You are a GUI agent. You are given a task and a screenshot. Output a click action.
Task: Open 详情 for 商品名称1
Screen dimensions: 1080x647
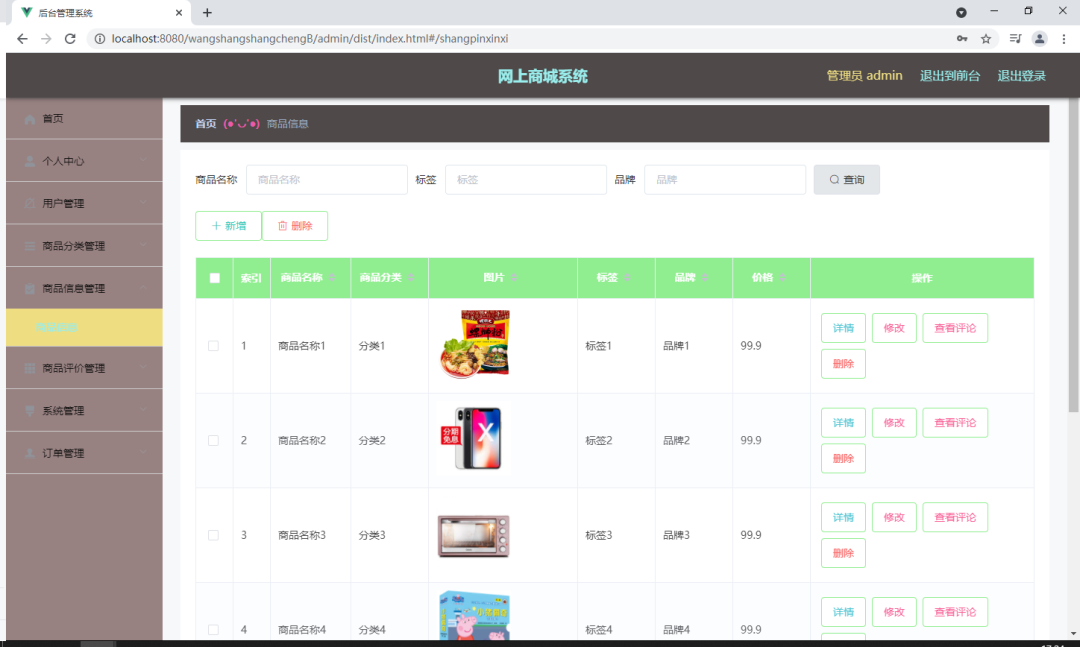point(843,328)
